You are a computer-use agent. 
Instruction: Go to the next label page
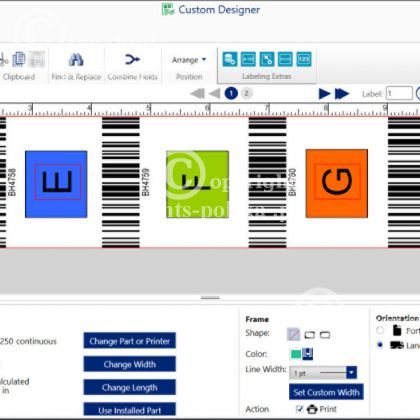pos(324,94)
